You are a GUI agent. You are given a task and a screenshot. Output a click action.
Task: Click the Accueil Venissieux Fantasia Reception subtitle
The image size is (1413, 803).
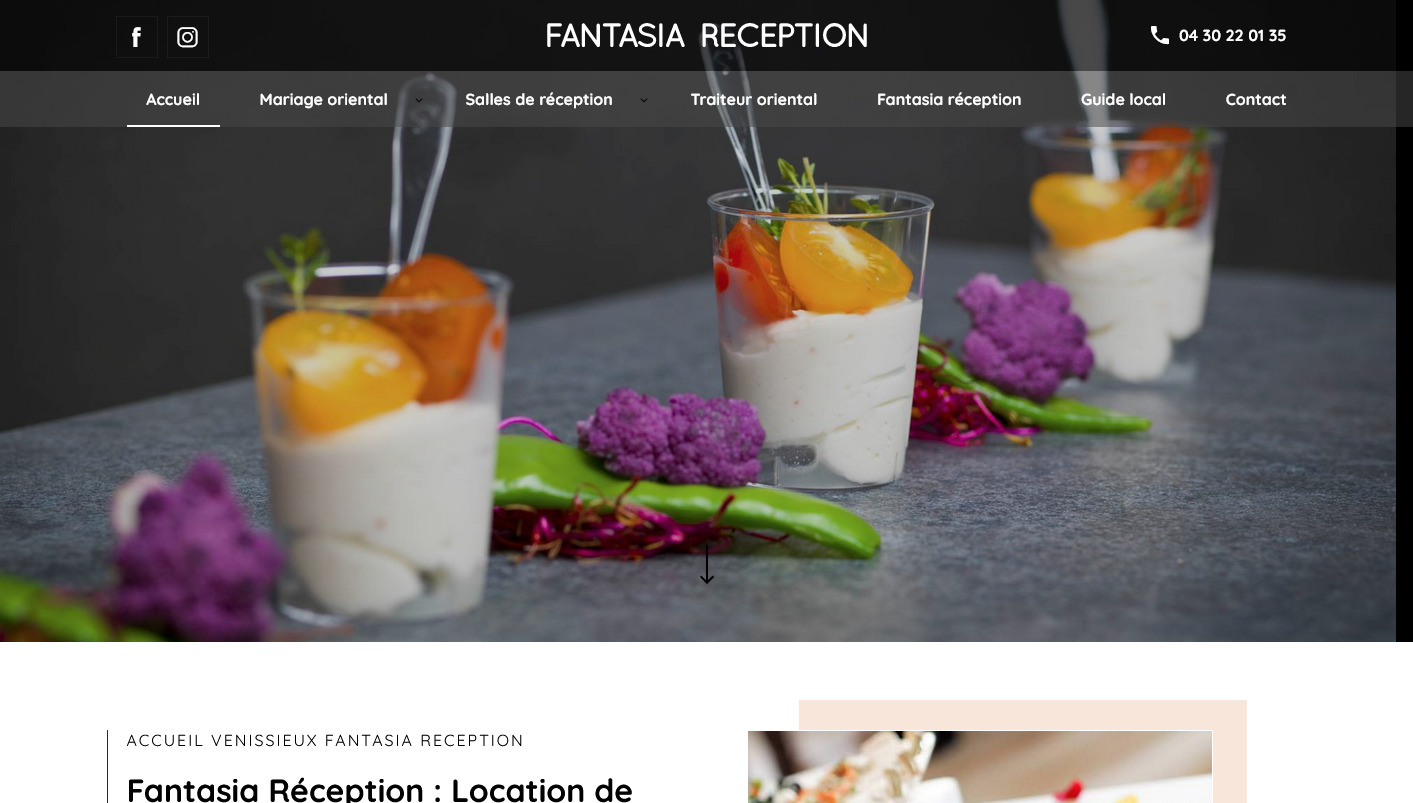[x=325, y=741]
